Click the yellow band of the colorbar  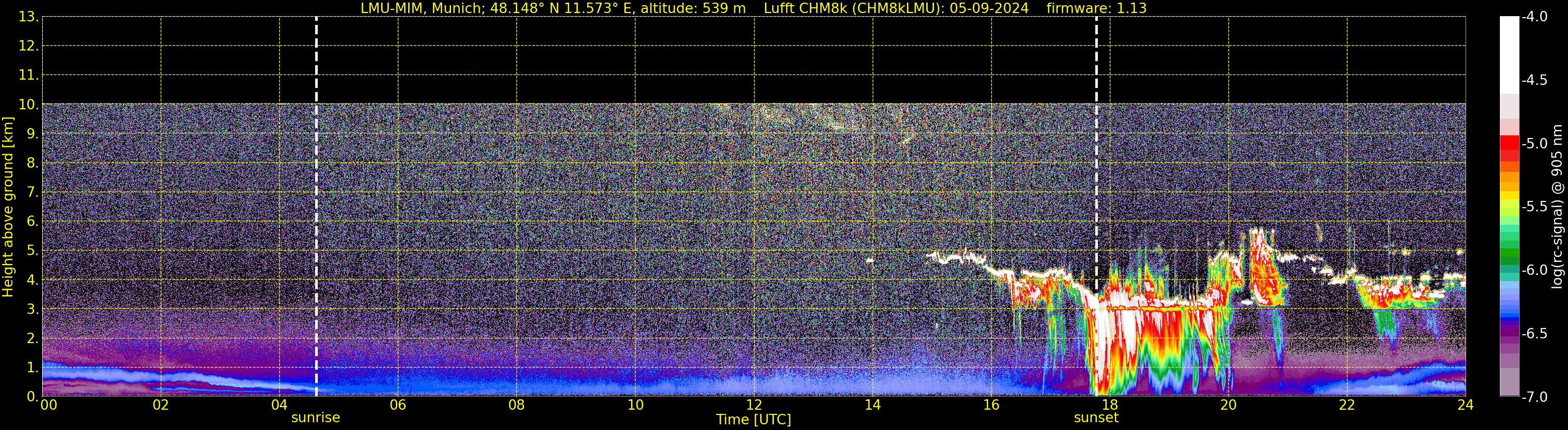click(1510, 195)
